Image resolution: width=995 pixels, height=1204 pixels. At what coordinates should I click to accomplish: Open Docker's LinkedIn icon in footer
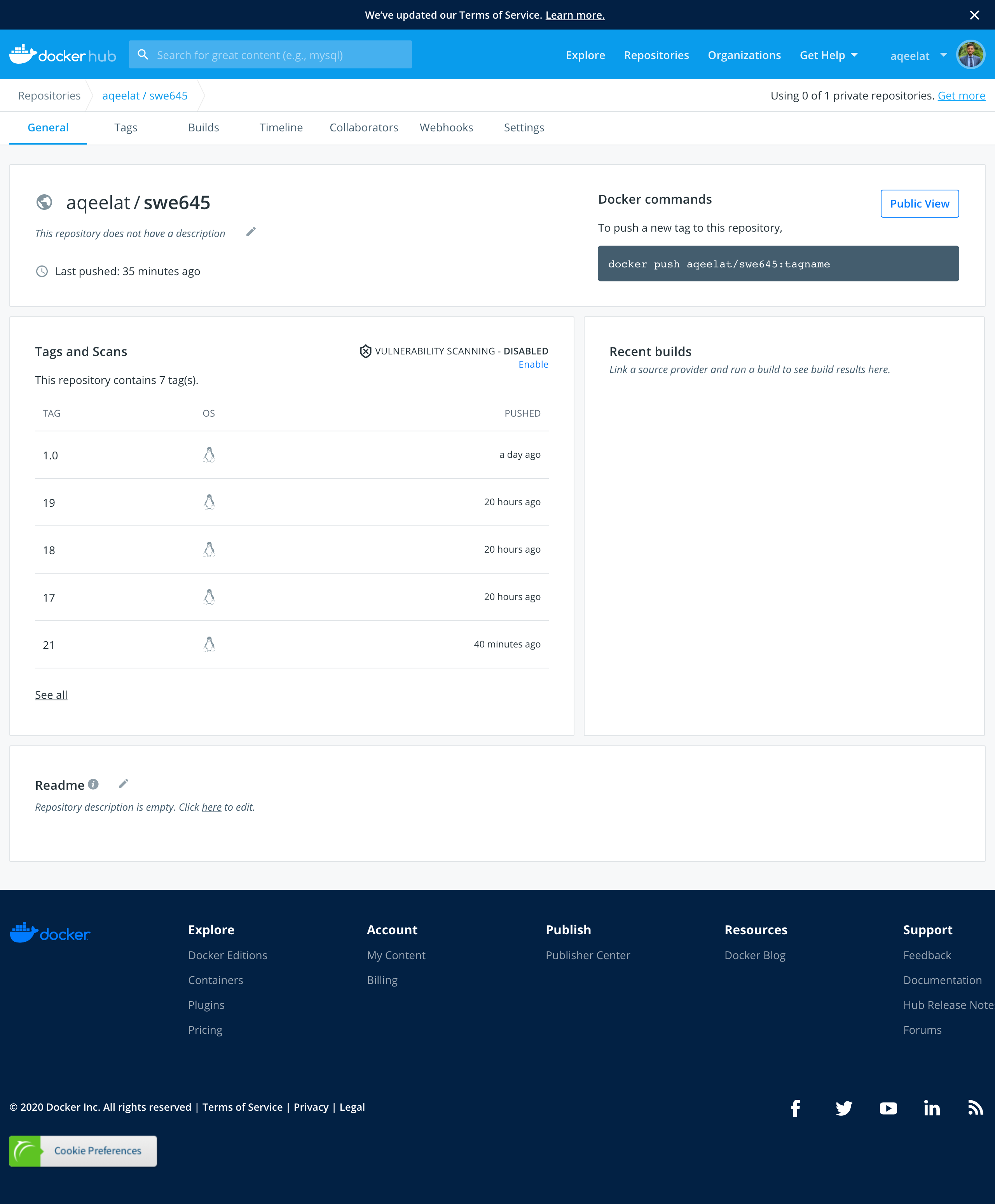point(931,1108)
